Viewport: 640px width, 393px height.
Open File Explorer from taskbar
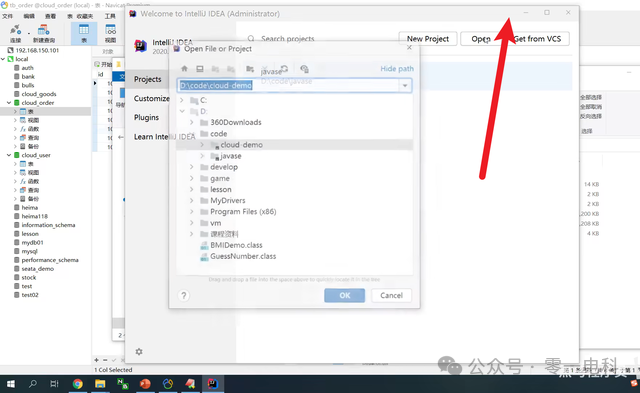(100, 384)
